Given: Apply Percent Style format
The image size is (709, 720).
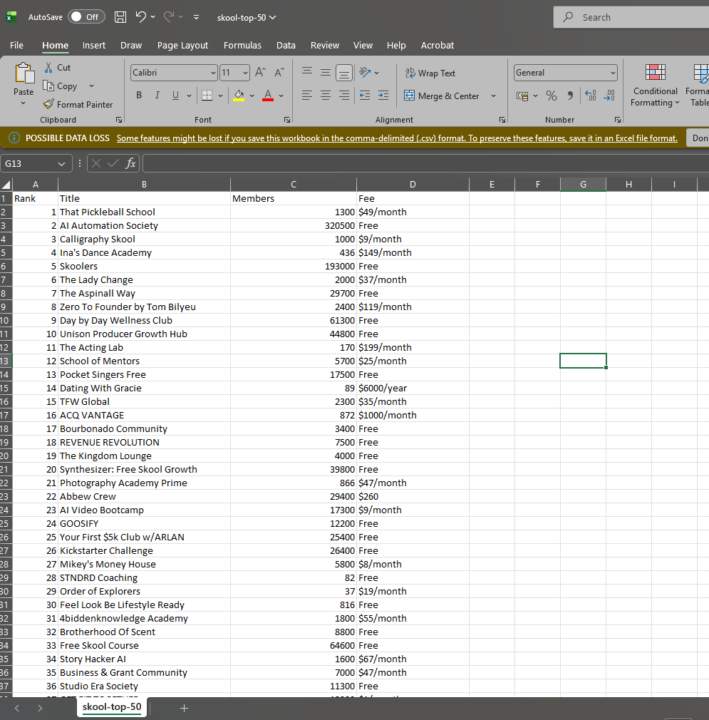Looking at the screenshot, I should tap(551, 96).
